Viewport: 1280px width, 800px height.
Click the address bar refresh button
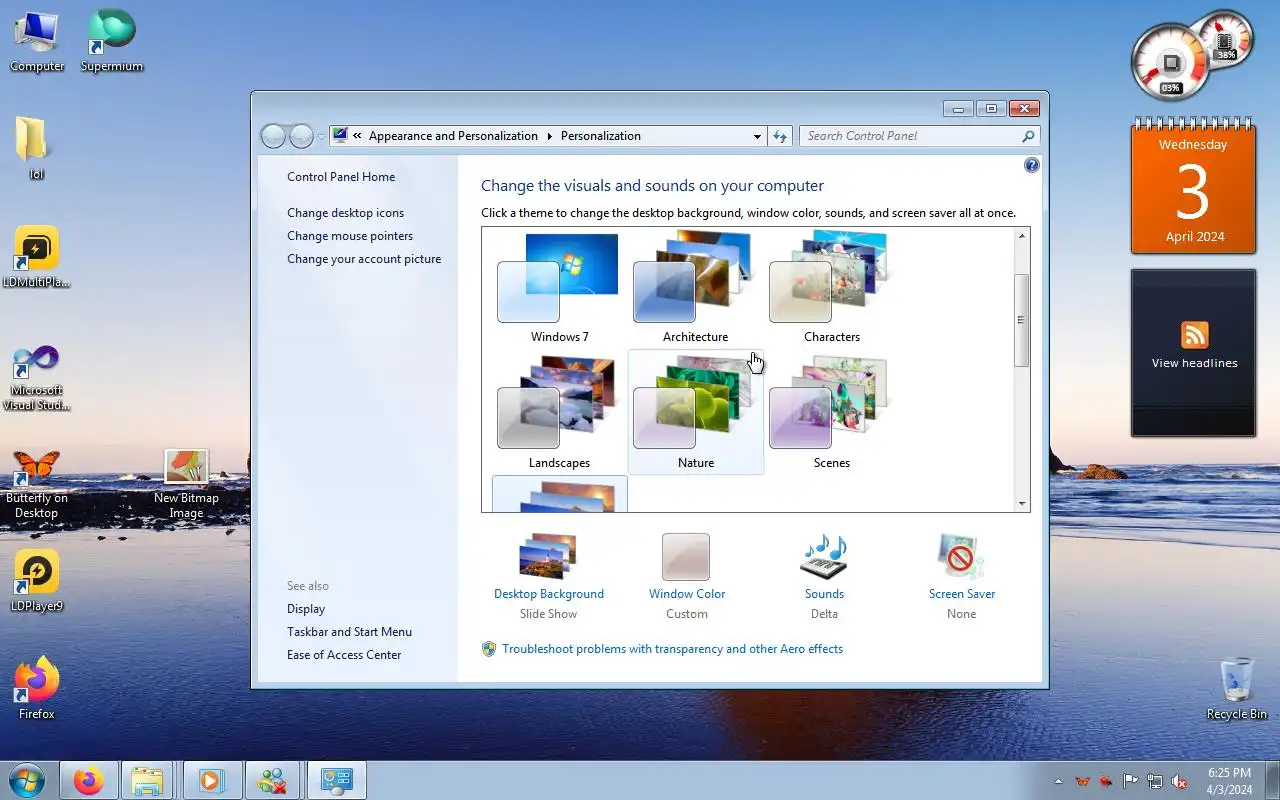pos(780,136)
